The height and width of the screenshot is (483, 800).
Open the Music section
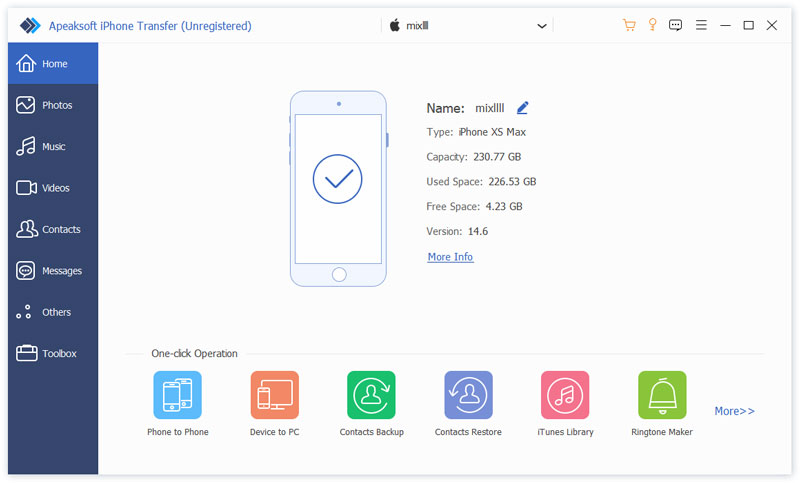tap(53, 146)
